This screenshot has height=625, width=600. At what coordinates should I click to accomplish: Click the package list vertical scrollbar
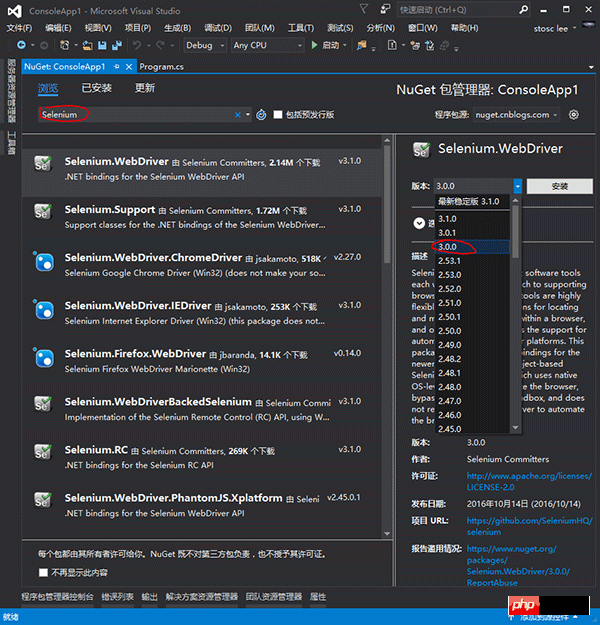[387, 337]
